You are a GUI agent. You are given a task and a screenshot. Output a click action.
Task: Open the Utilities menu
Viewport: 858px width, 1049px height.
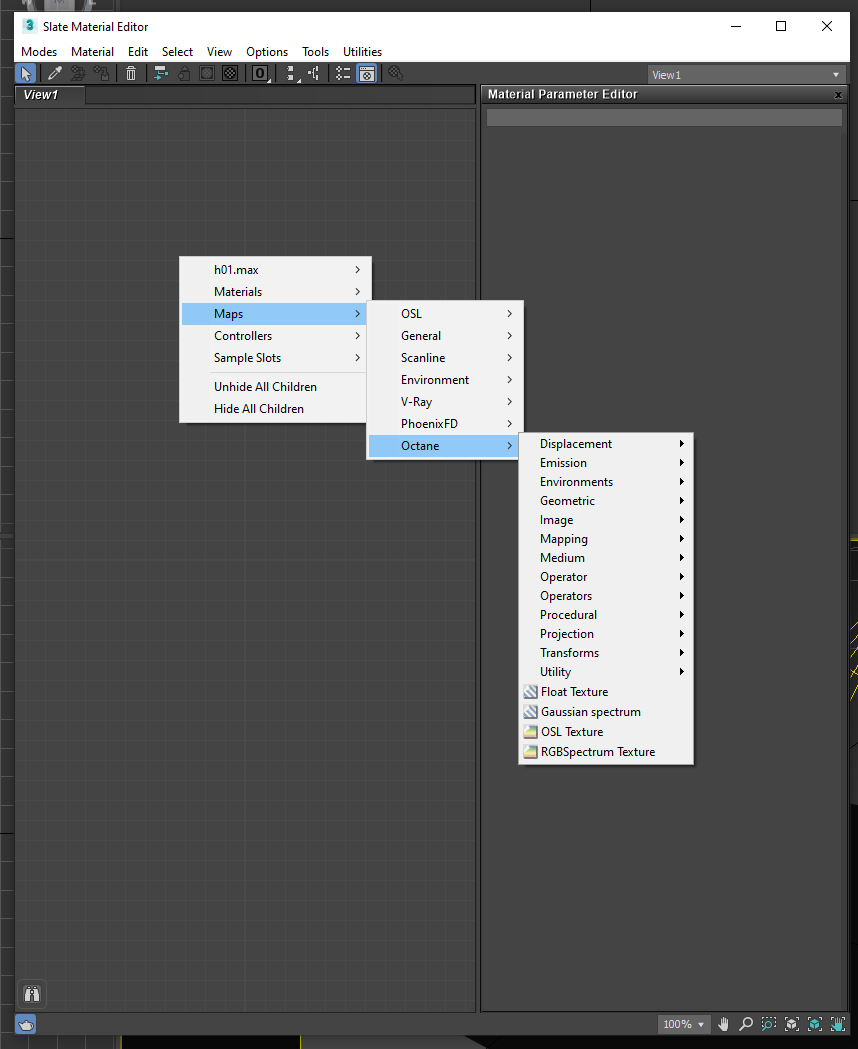pos(362,52)
